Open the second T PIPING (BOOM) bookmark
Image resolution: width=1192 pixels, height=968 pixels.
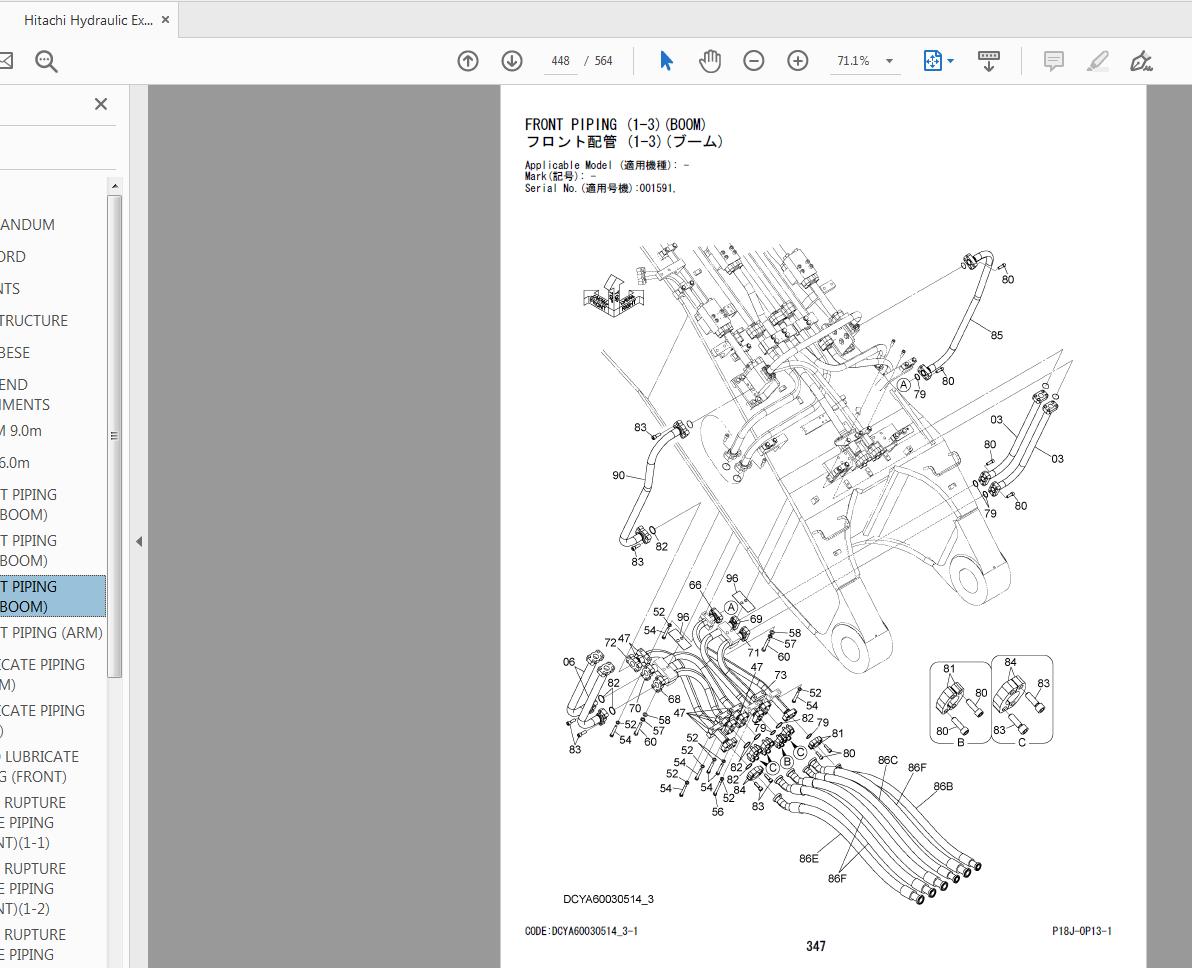(x=29, y=551)
